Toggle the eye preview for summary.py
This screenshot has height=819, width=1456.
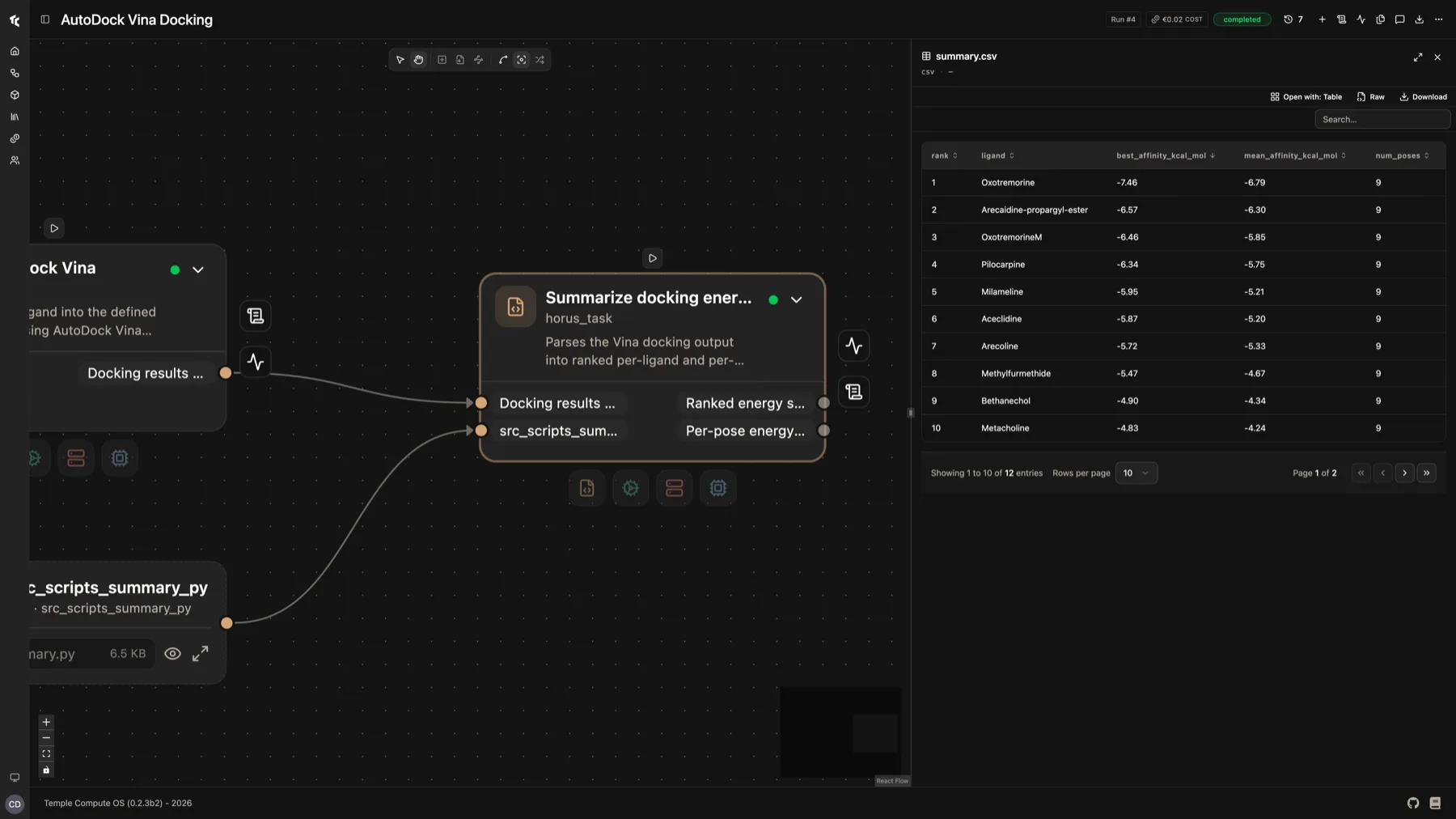tap(172, 654)
